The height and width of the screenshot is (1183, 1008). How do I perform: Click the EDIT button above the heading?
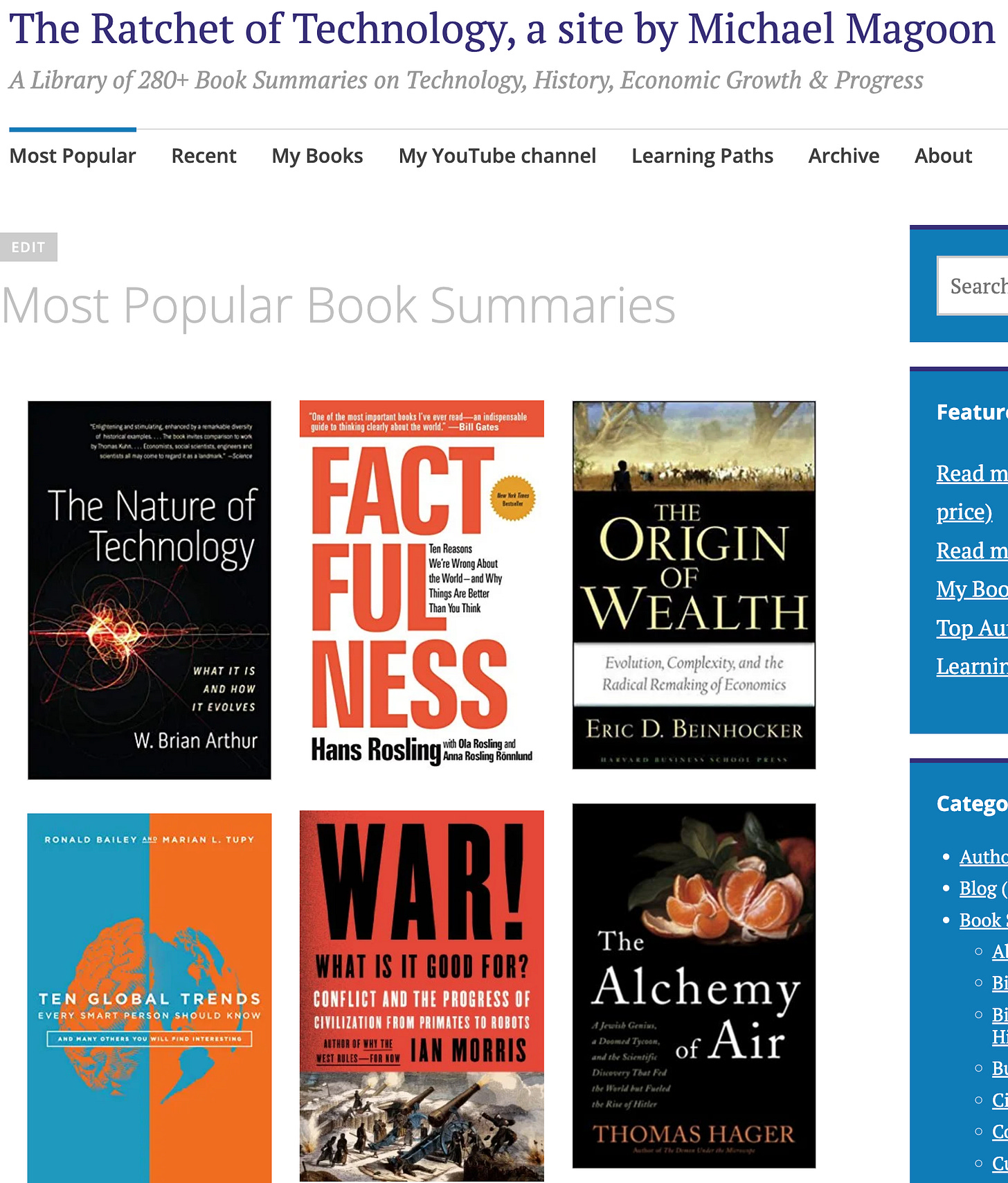(x=28, y=247)
